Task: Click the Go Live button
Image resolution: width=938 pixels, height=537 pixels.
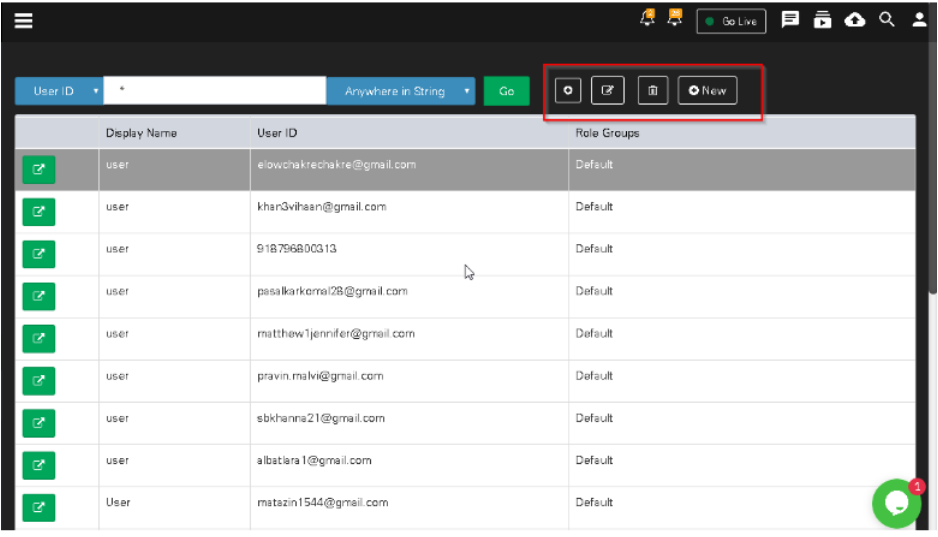Action: tap(731, 22)
